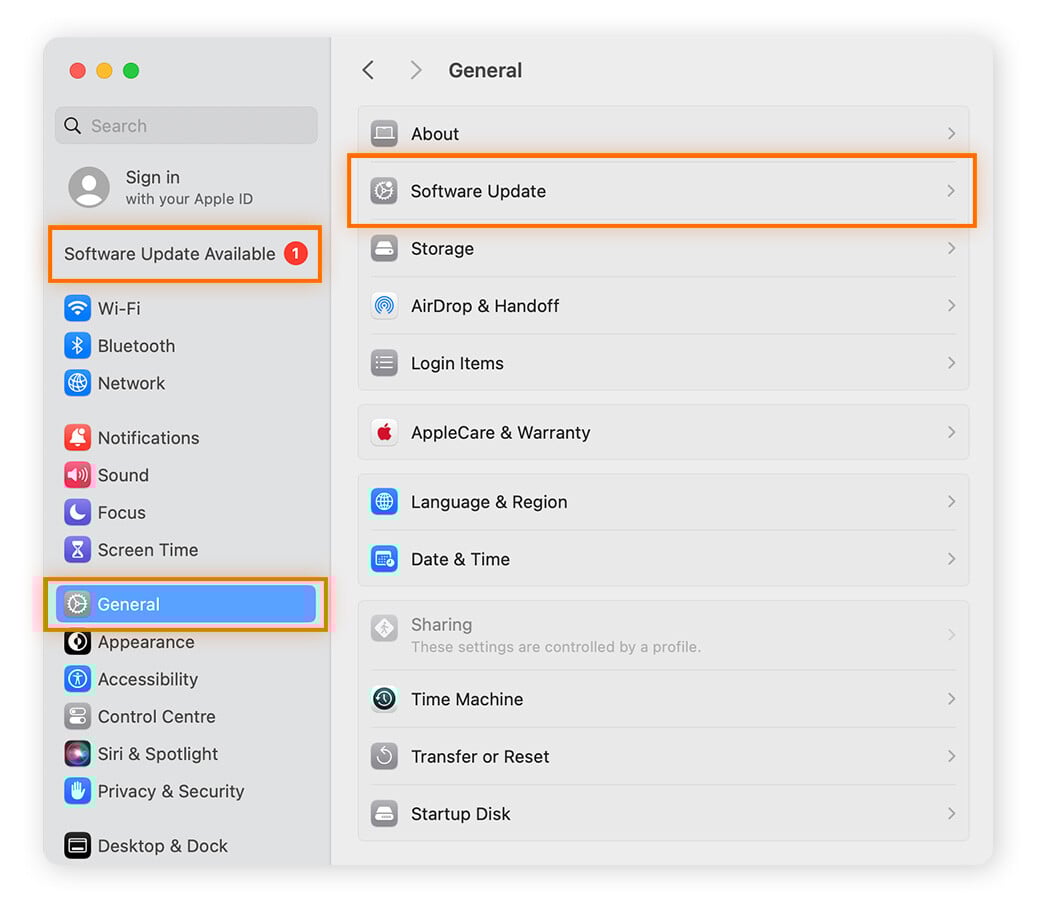
Task: Open Siri & Spotlight icon
Action: point(77,754)
